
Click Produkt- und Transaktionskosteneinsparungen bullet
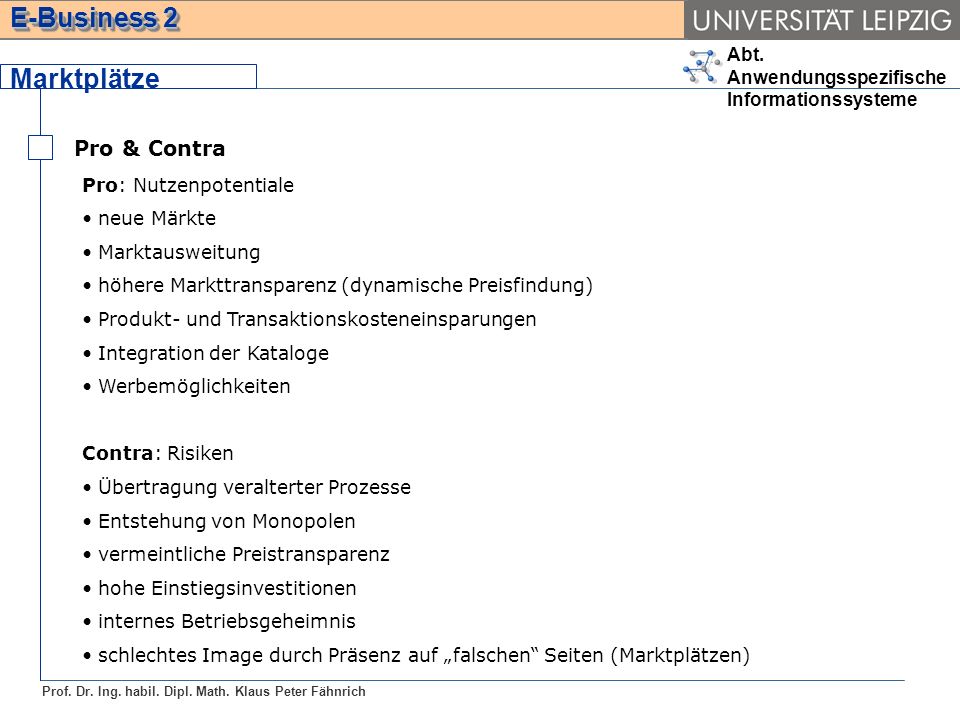click(310, 320)
